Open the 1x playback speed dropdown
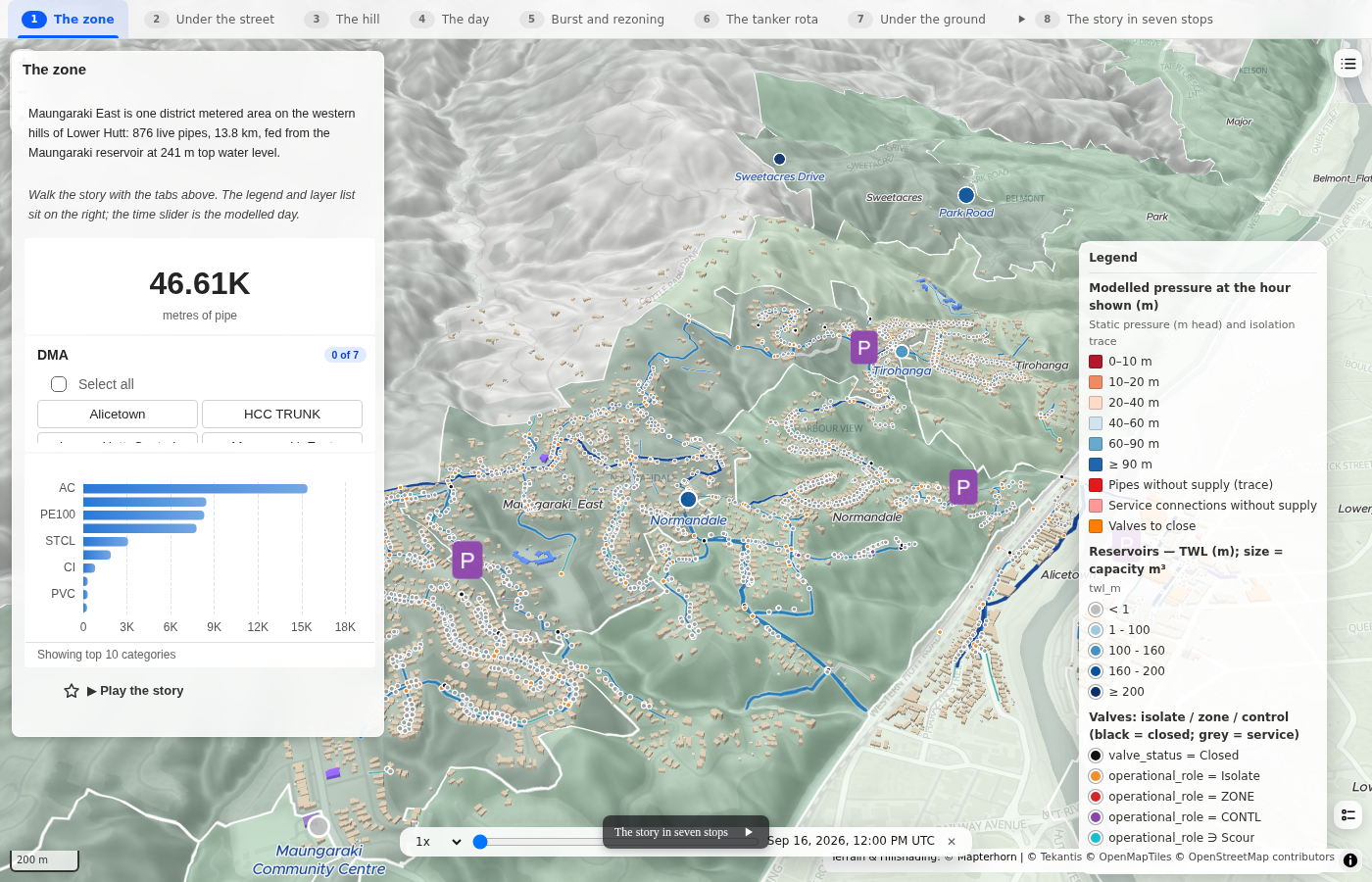1372x882 pixels. coord(438,841)
